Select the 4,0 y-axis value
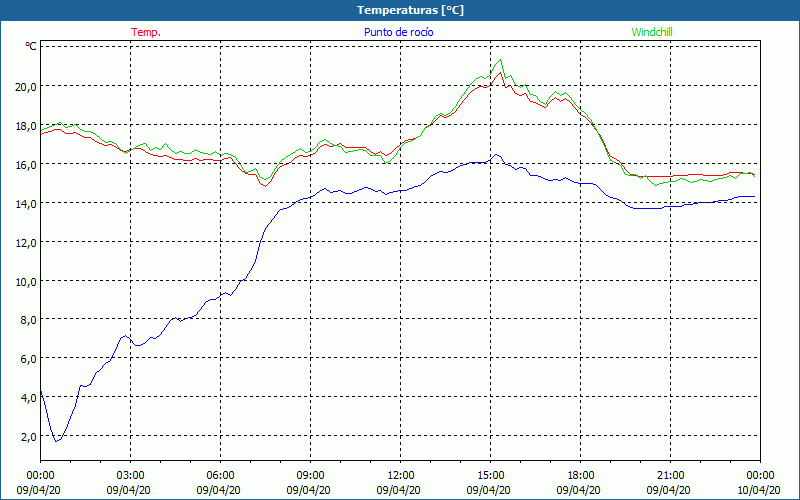 point(29,398)
